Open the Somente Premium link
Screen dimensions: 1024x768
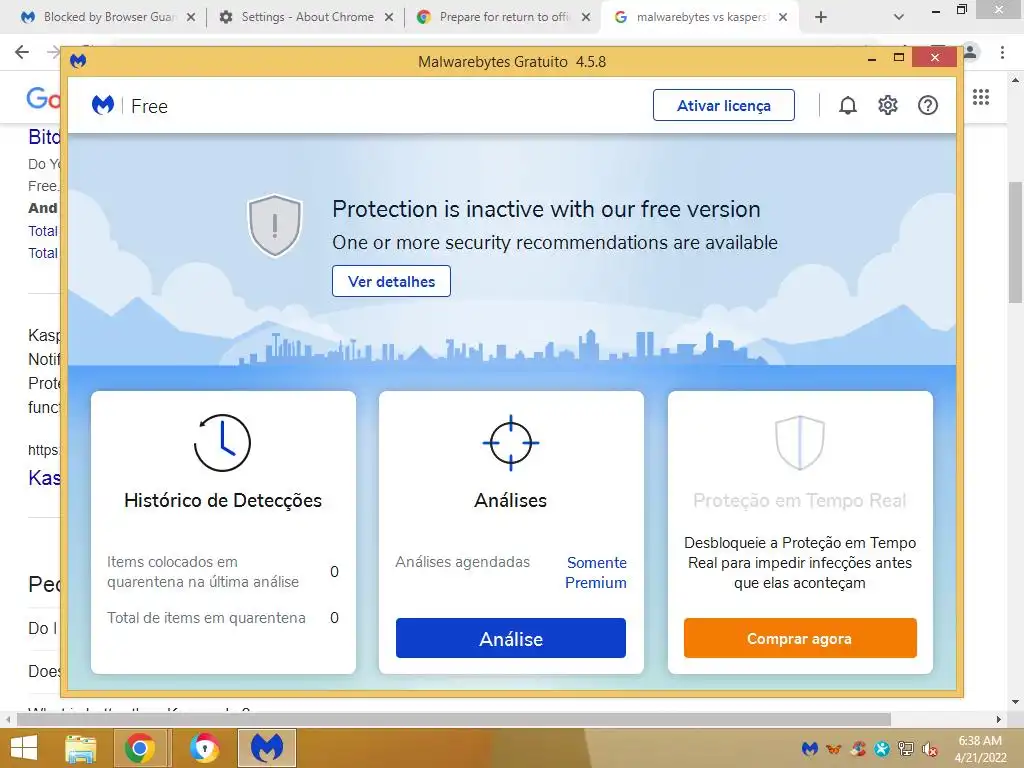coord(596,572)
